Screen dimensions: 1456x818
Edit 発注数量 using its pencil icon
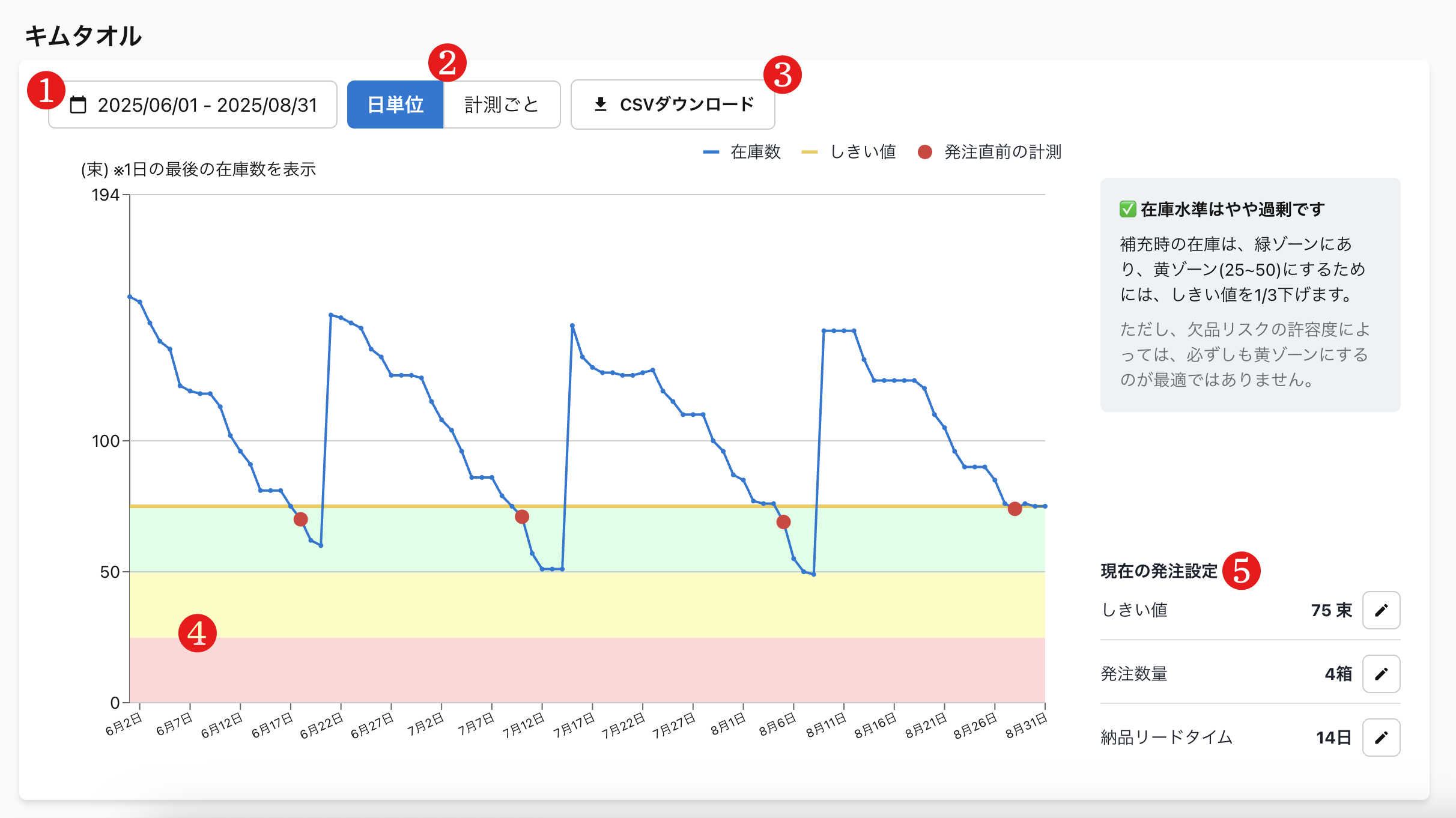pos(1381,674)
